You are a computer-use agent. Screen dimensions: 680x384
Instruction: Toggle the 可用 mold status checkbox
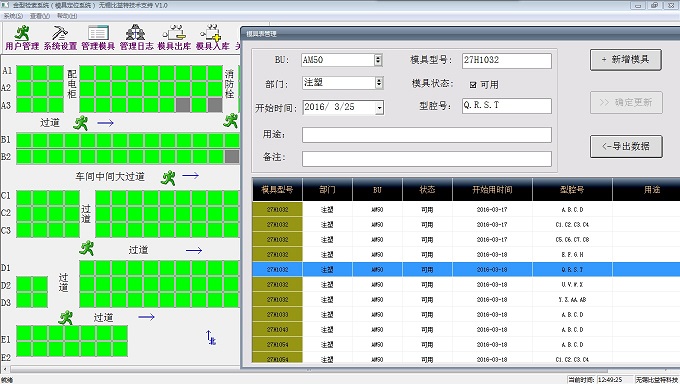(473, 85)
